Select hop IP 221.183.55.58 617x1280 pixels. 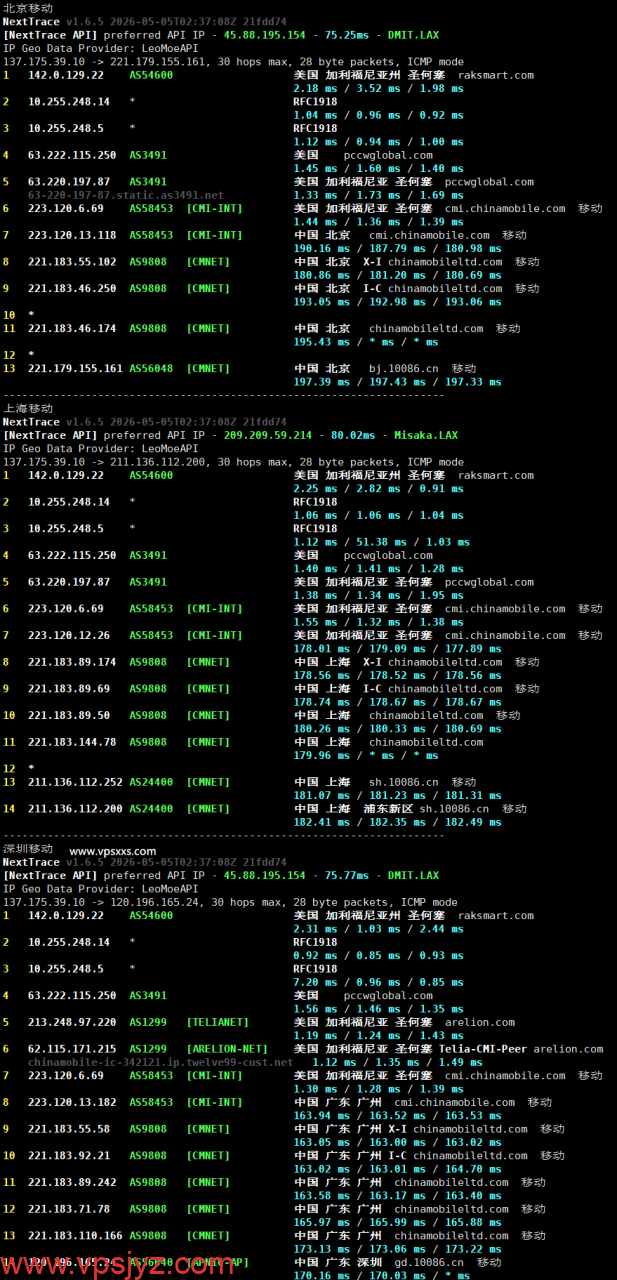point(69,1129)
